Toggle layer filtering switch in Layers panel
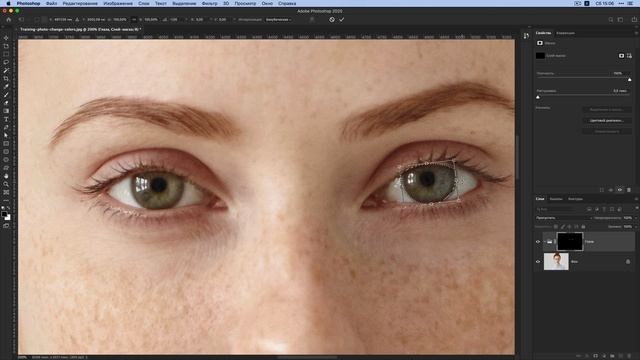The height and width of the screenshot is (360, 640). (636, 209)
